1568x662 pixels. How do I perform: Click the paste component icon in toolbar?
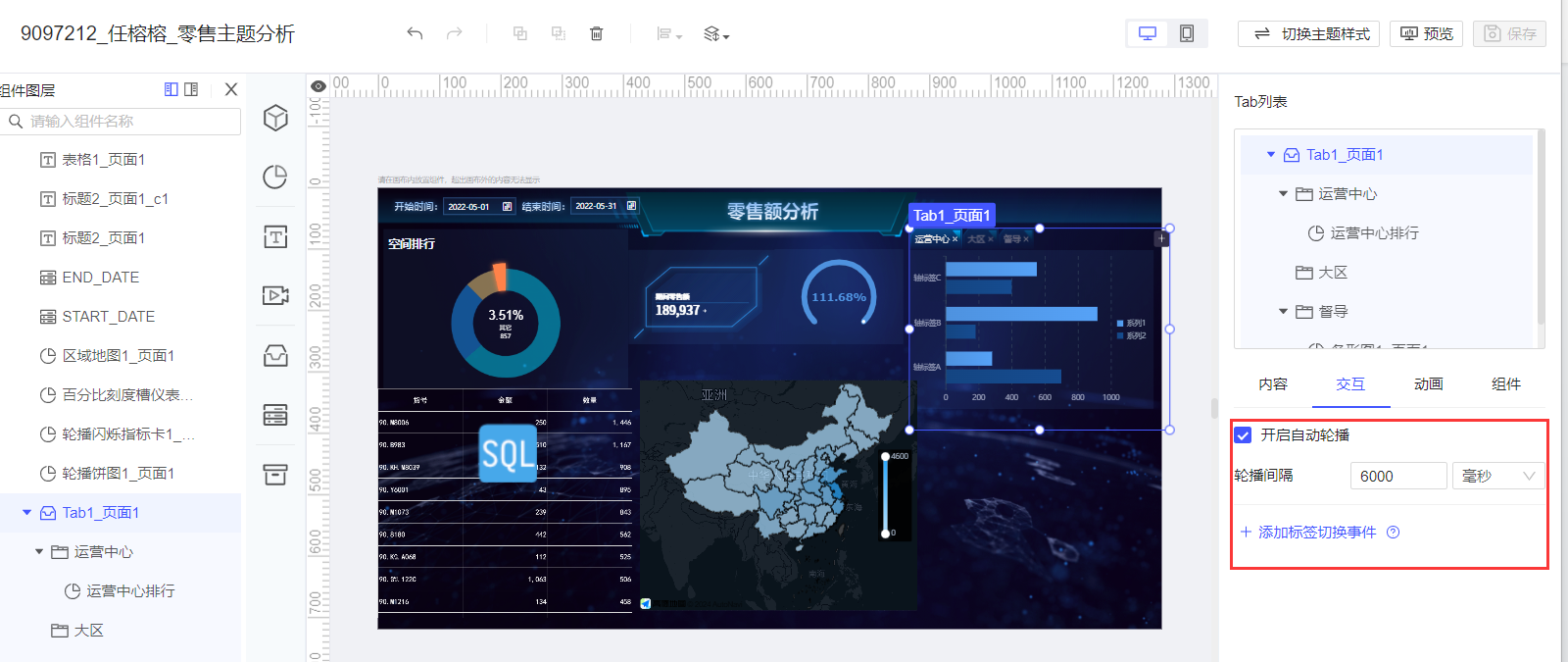[559, 33]
